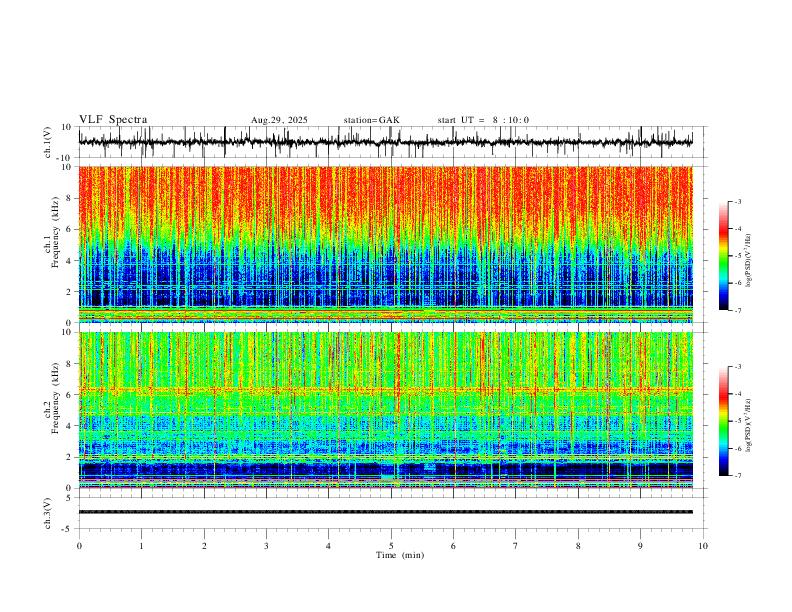The height and width of the screenshot is (612, 792).
Task: Click the "ch.3(V)" axis label
Action: pos(48,513)
